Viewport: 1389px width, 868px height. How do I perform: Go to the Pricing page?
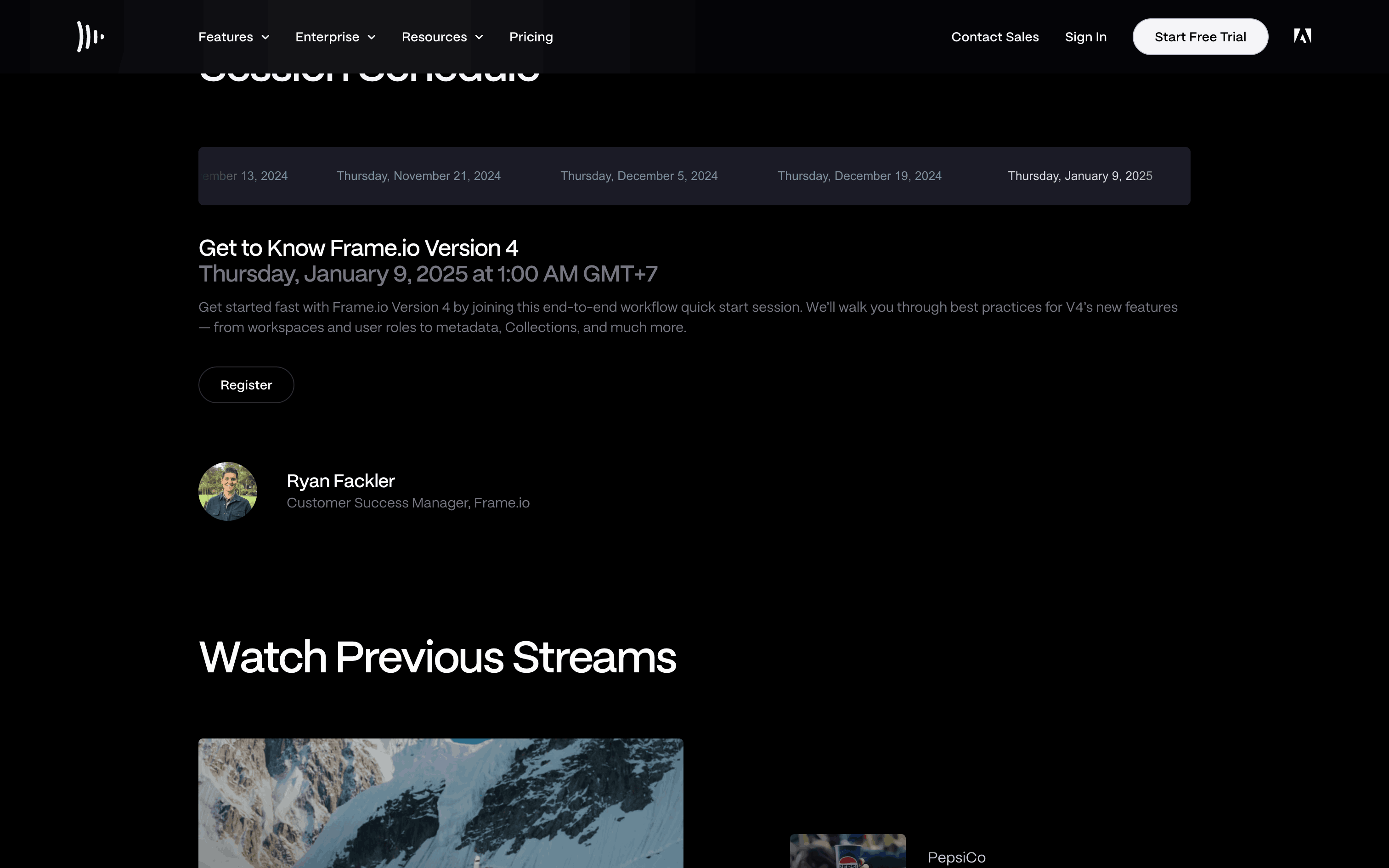pyautogui.click(x=531, y=37)
